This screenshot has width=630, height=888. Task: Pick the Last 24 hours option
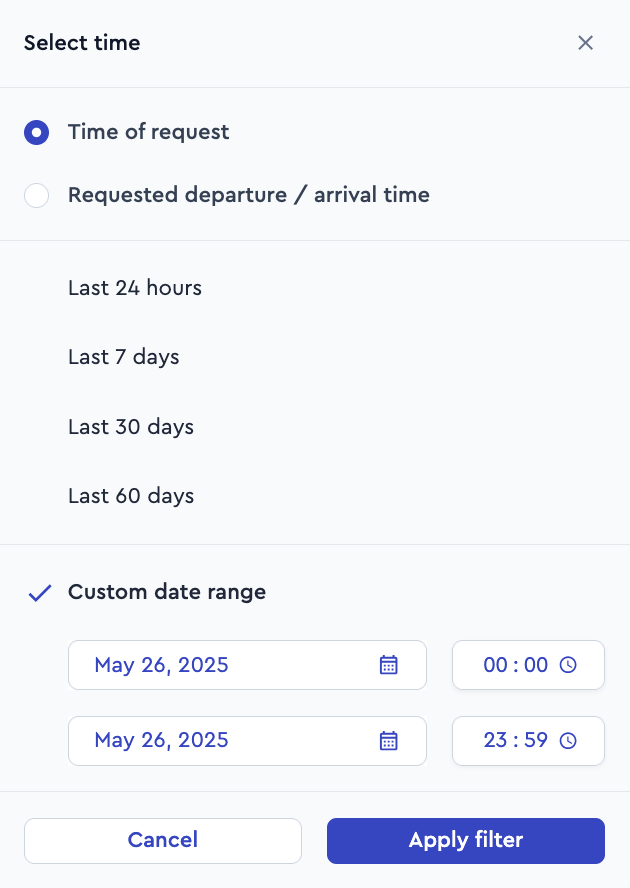coord(135,288)
